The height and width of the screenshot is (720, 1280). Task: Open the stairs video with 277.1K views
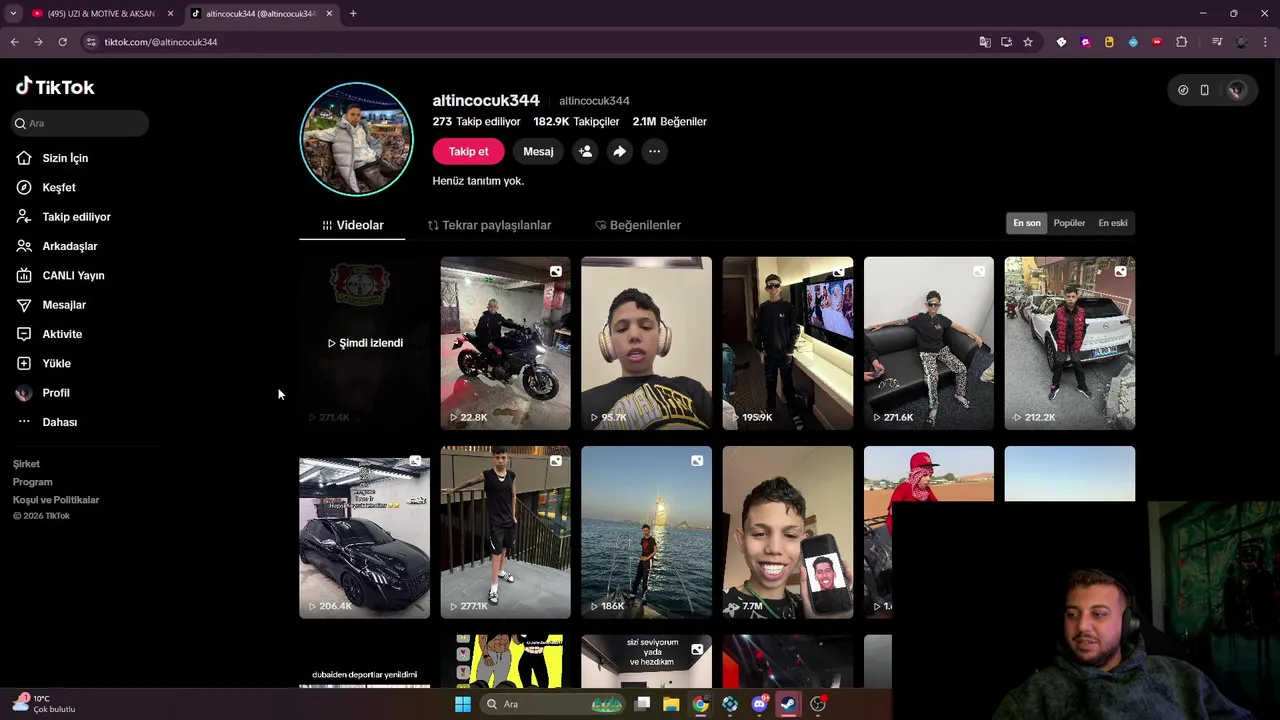click(505, 532)
